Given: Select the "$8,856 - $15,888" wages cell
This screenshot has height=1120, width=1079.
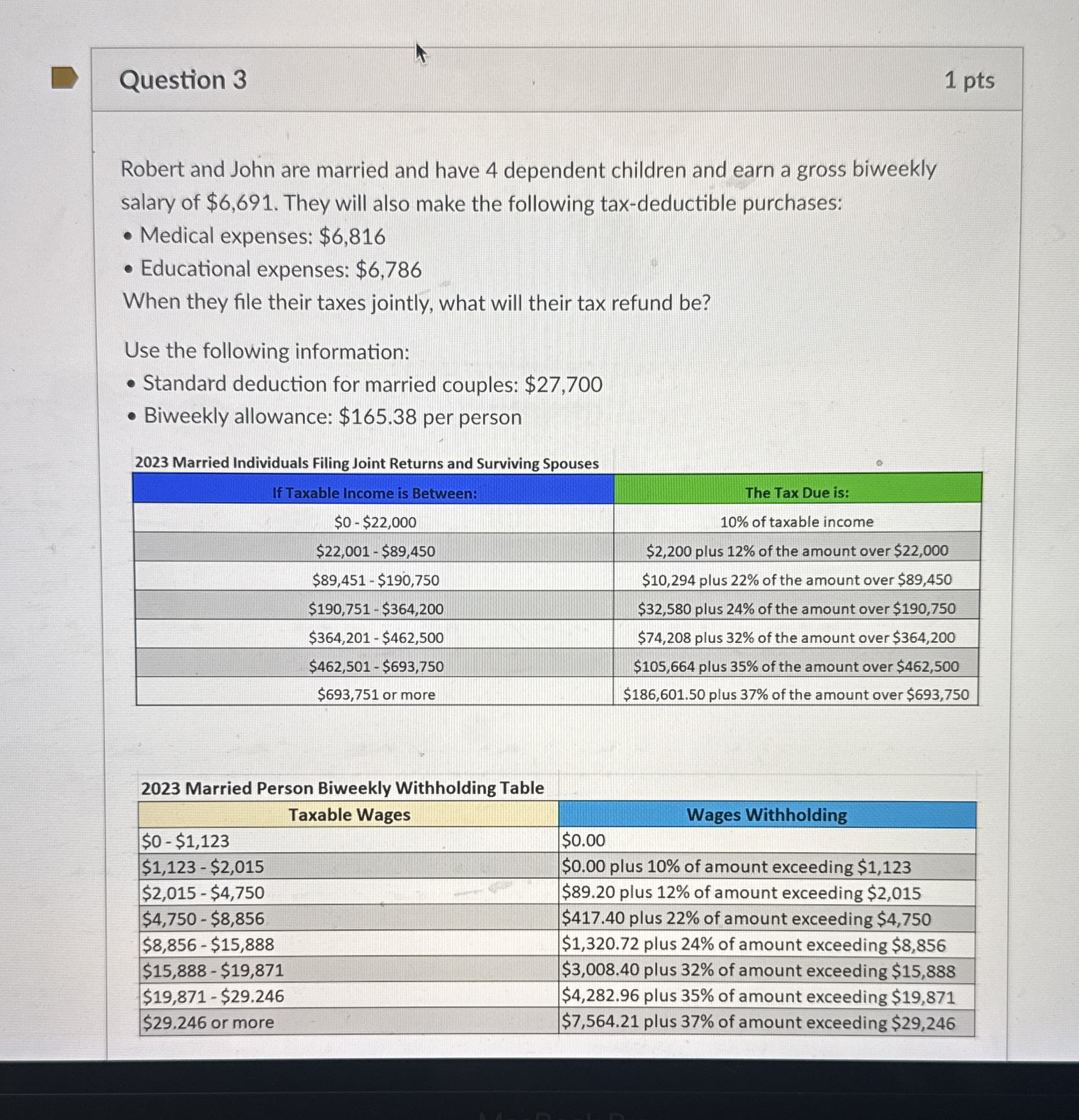Looking at the screenshot, I should coord(349,944).
